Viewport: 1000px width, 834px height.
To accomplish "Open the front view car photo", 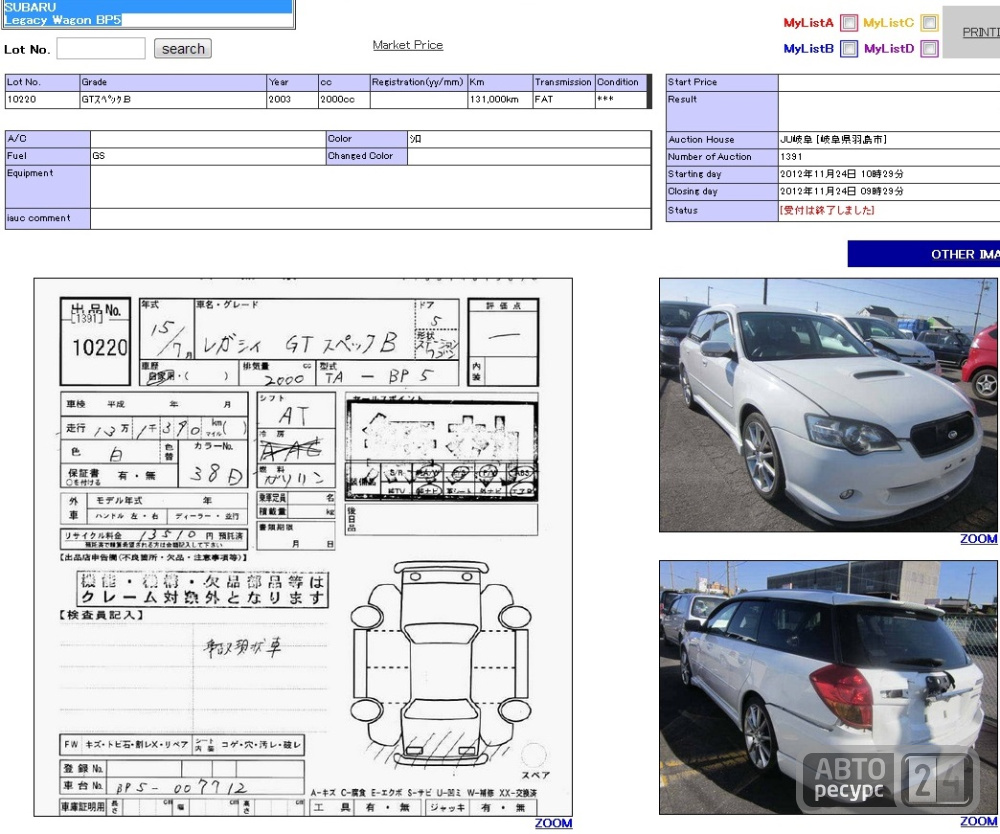I will 828,405.
